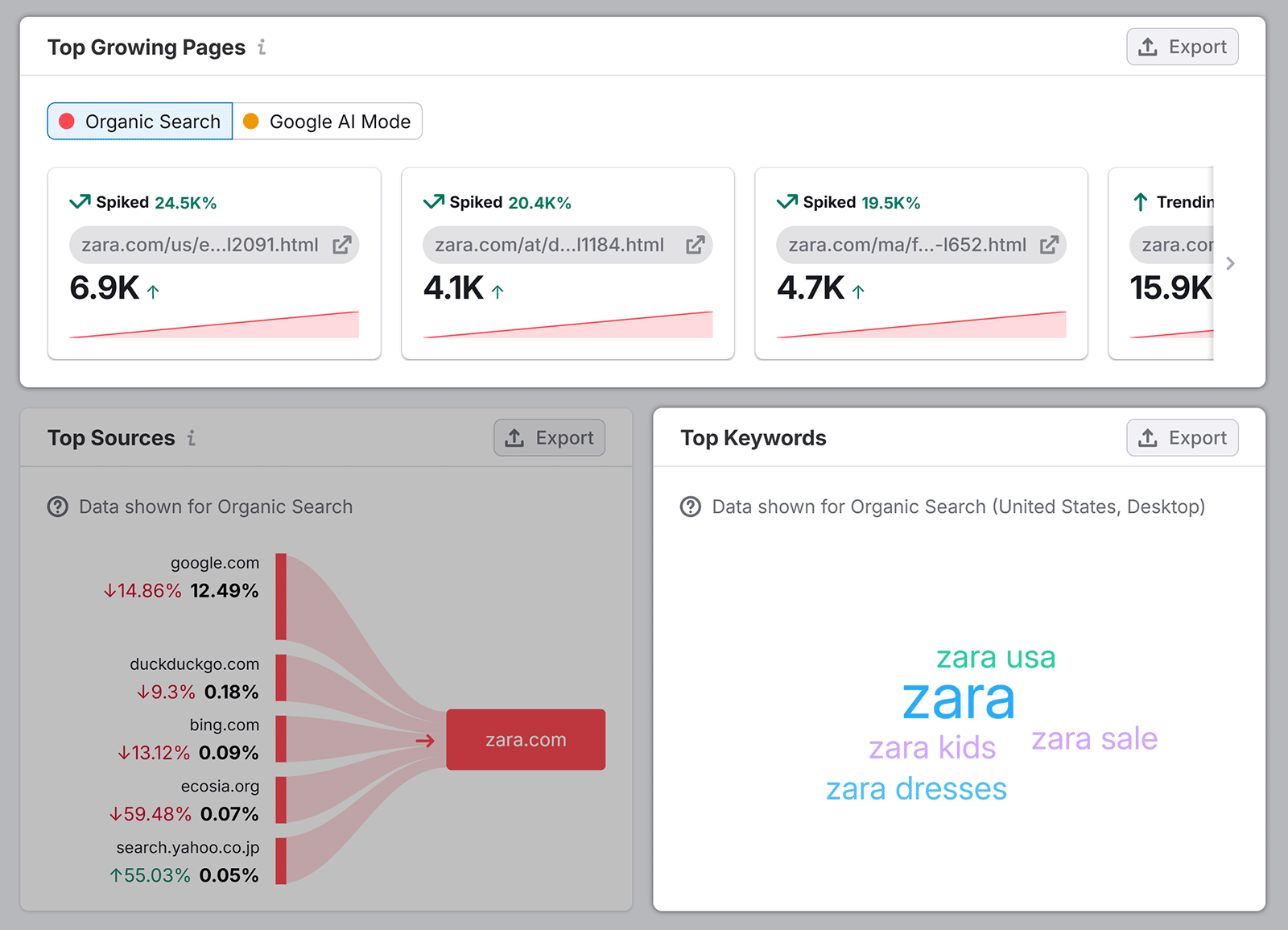Click the sparkline chart under 6.9K
Image resolution: width=1288 pixels, height=930 pixels.
coord(214,324)
